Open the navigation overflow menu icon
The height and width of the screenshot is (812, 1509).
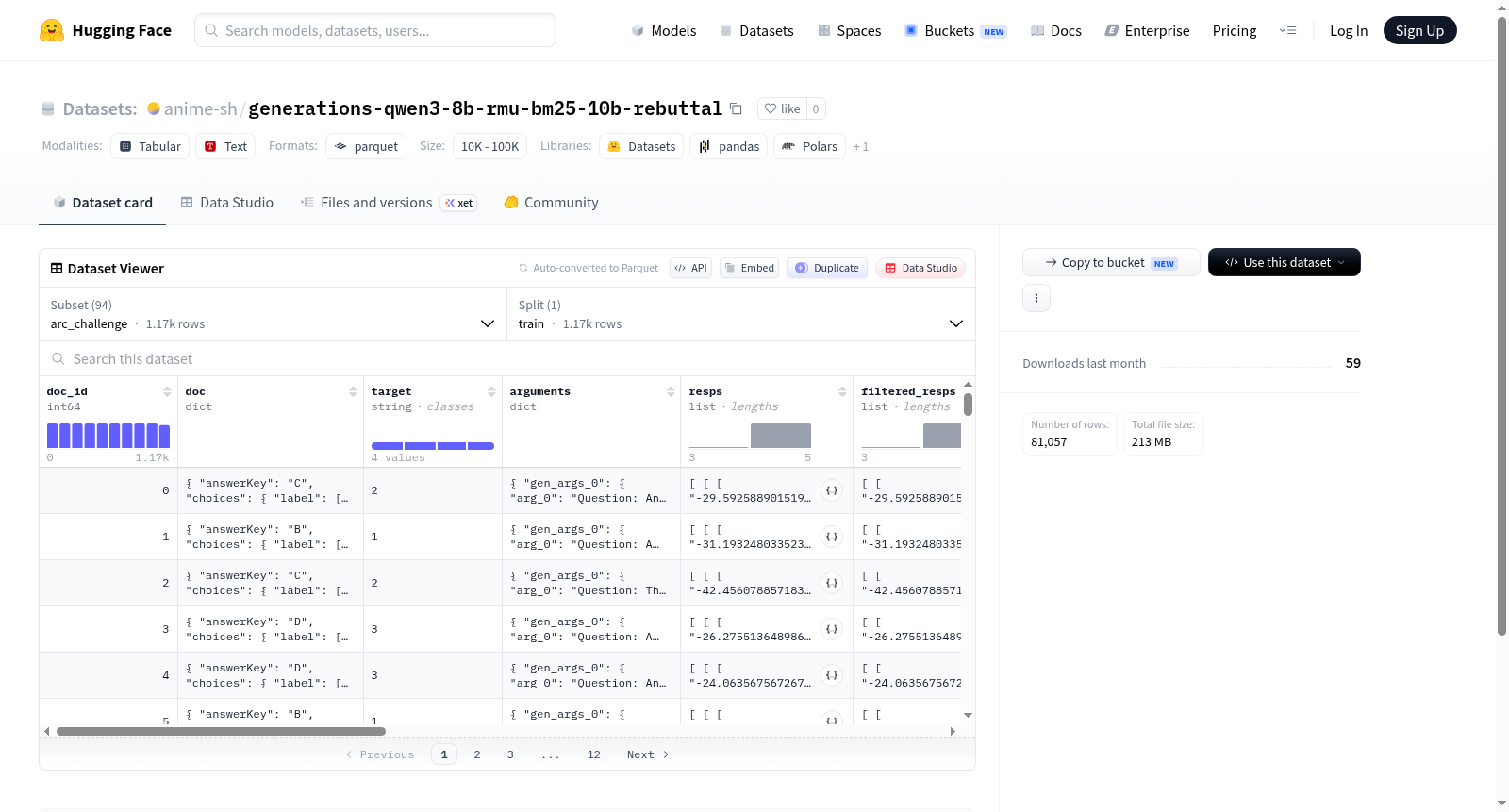(1287, 30)
